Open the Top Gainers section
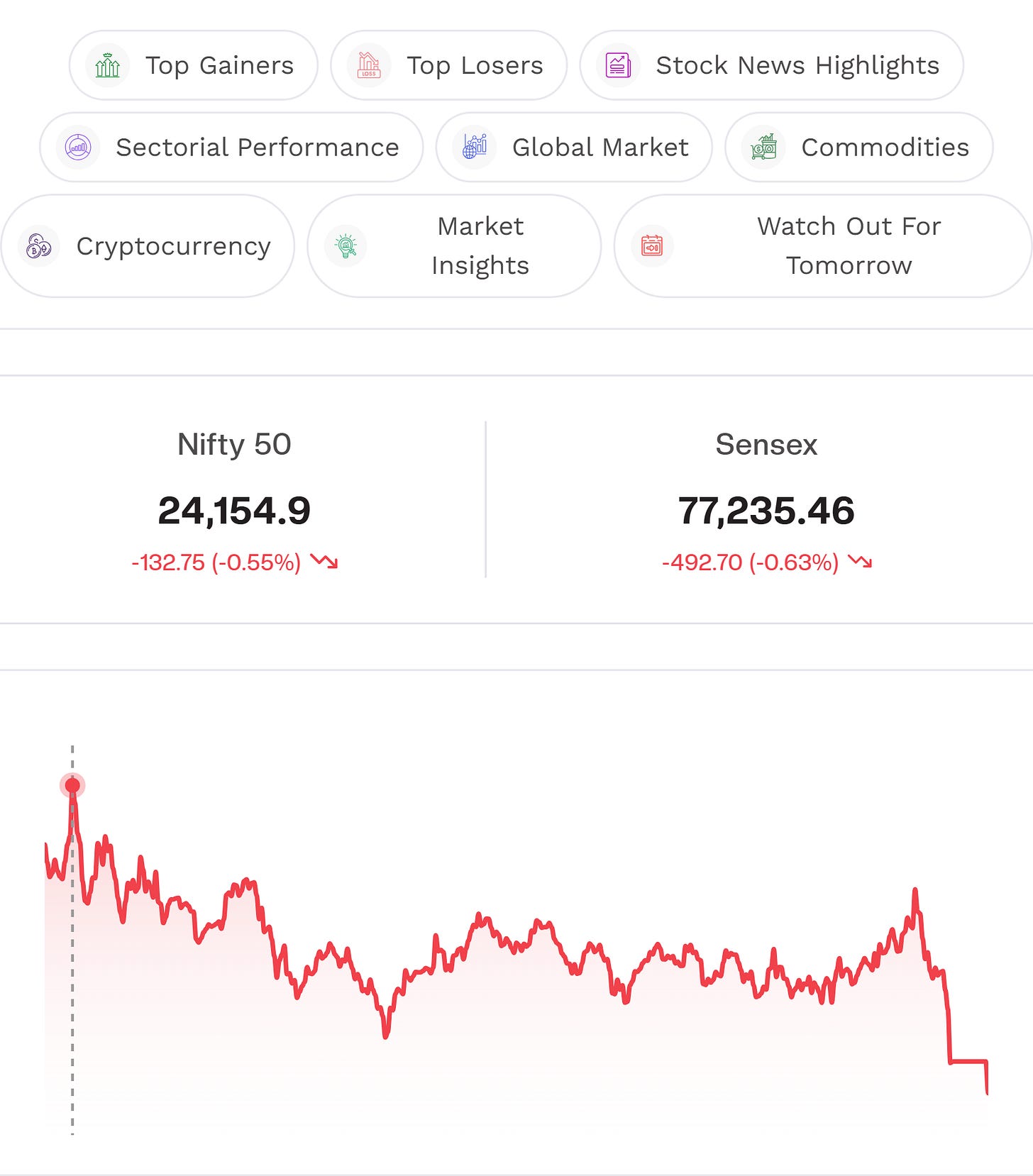Screen dimensions: 1033x1176 pos(194,65)
